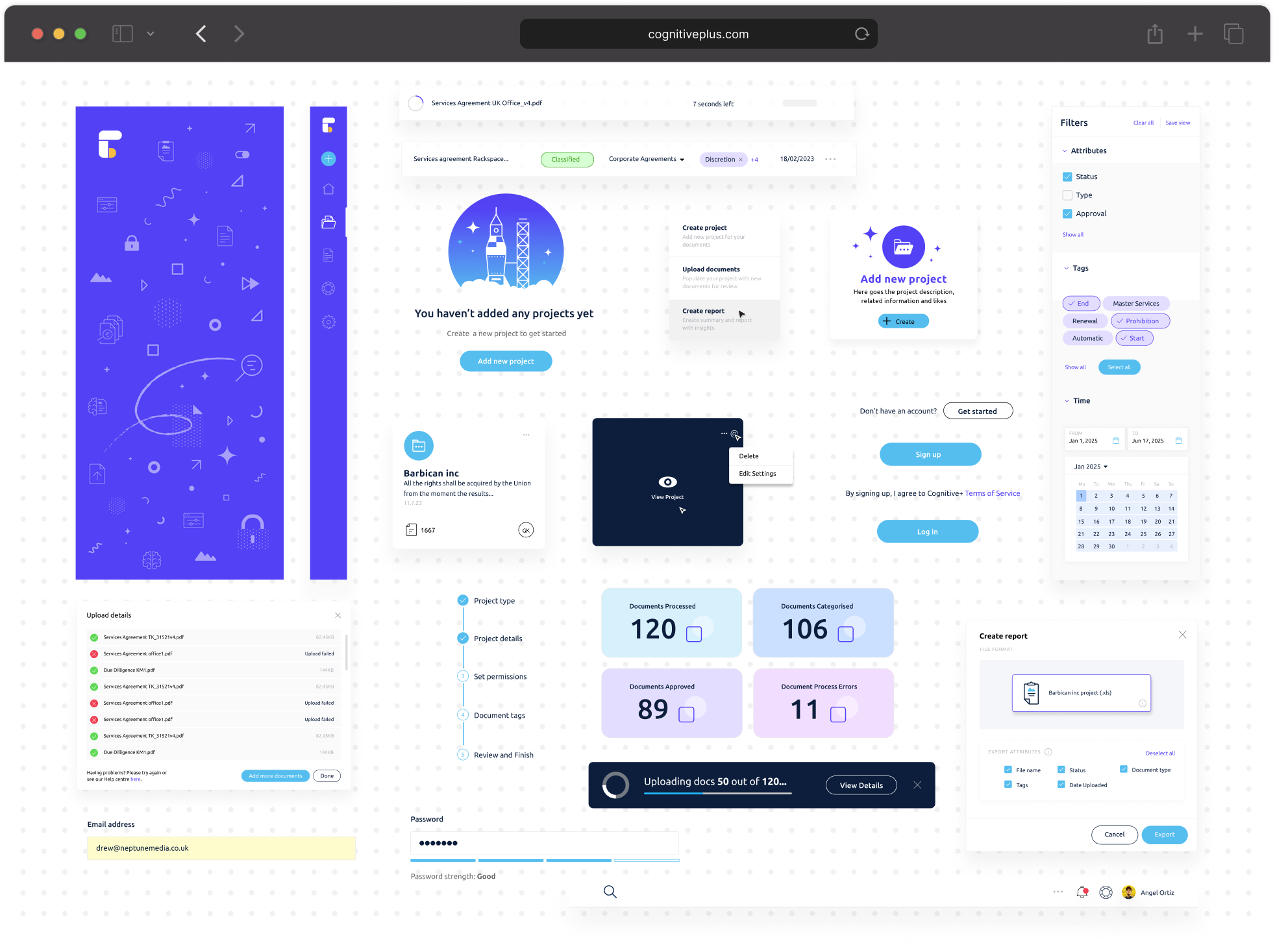
Task: Click the notification bell at bottom right
Action: pyautogui.click(x=1082, y=892)
